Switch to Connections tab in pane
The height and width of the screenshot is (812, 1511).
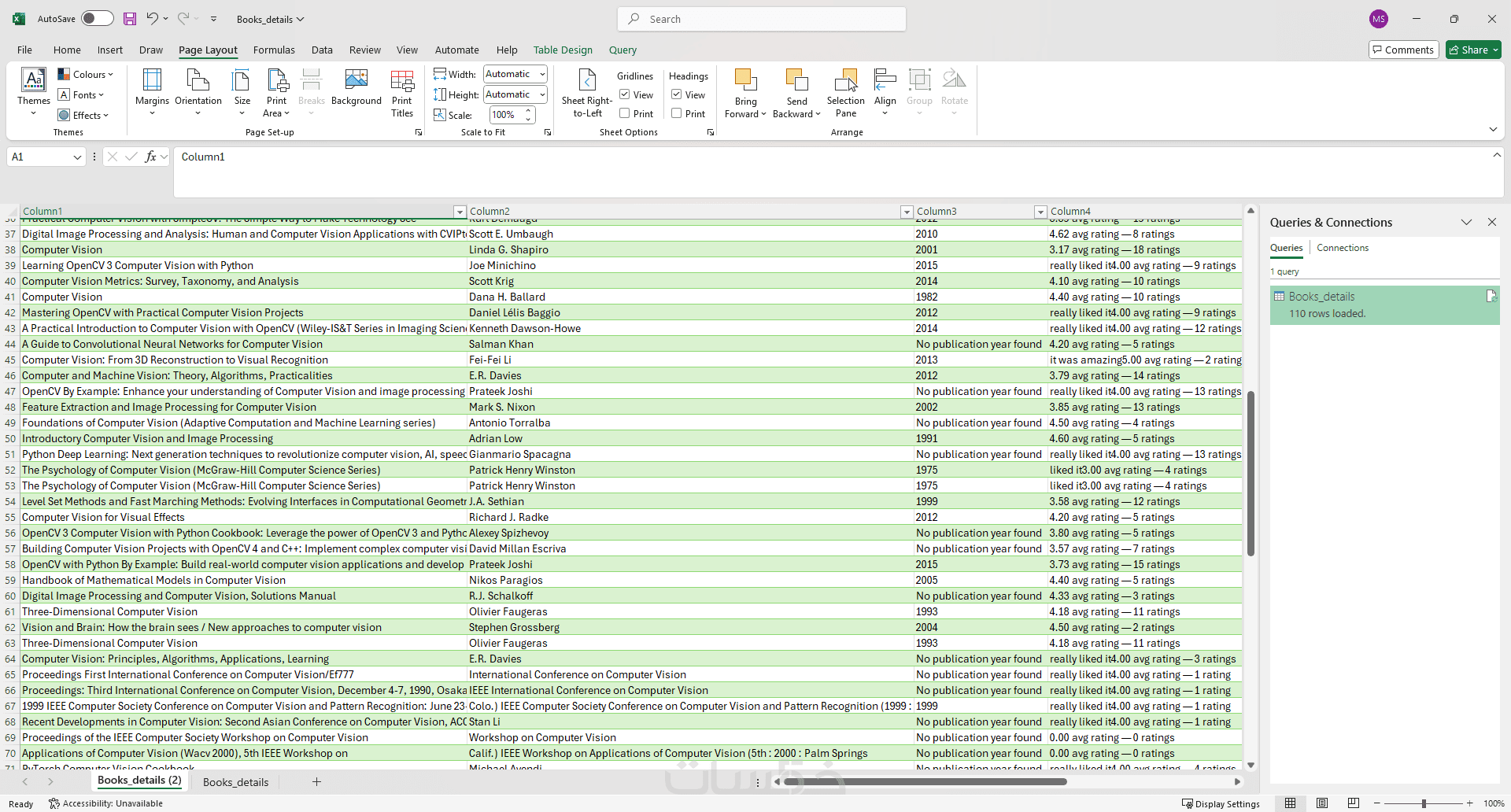[1343, 248]
